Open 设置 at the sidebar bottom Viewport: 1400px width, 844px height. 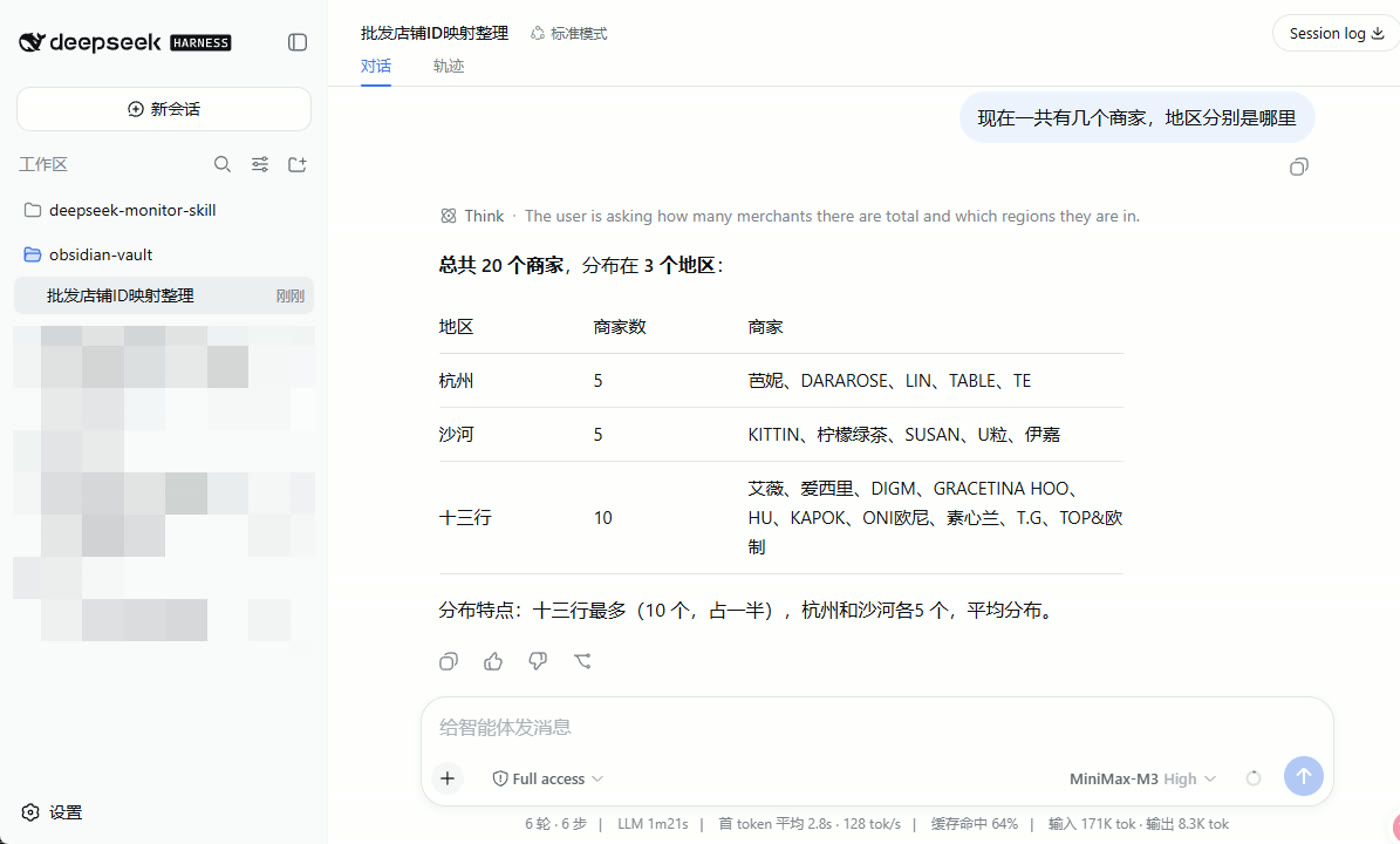pos(52,812)
